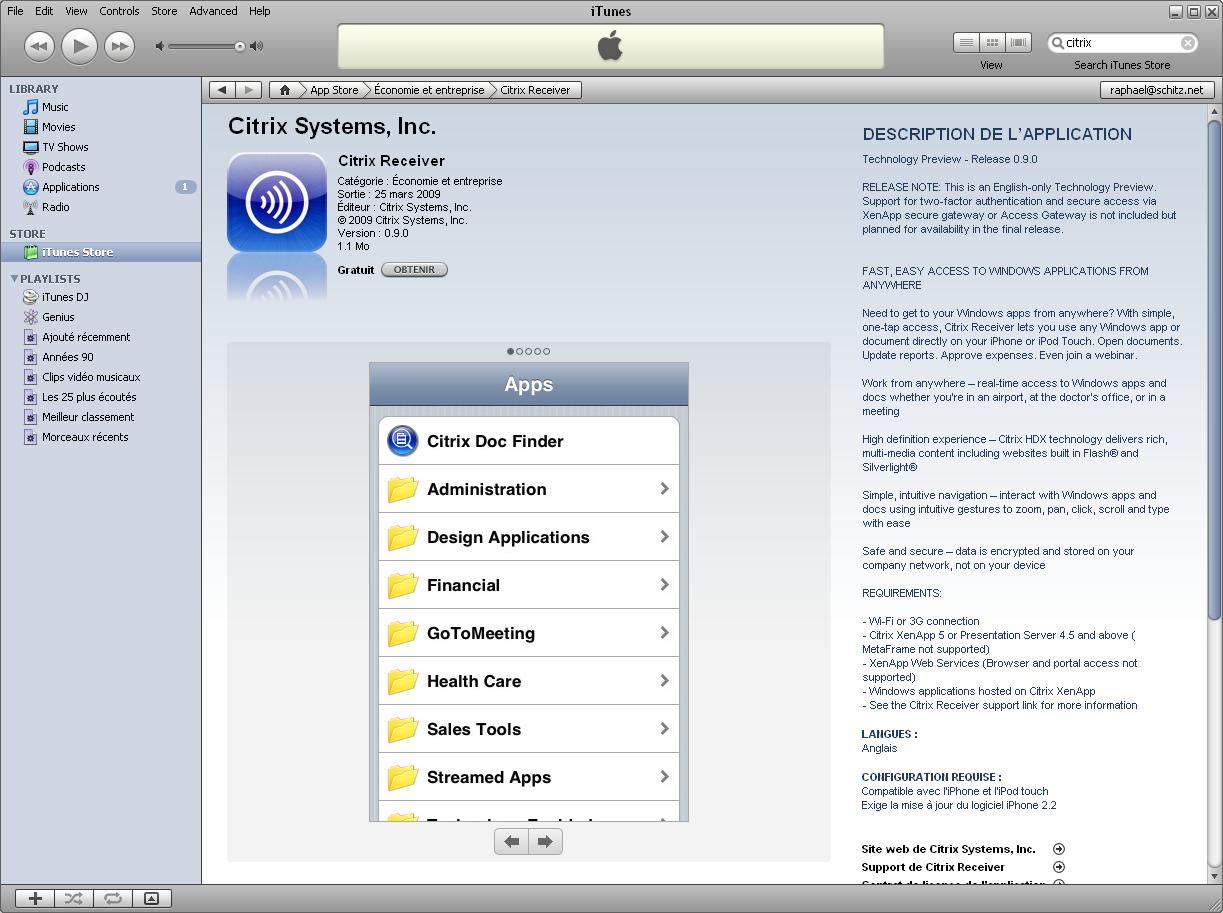Switch to list view icon
Image resolution: width=1223 pixels, height=913 pixels.
pos(966,43)
